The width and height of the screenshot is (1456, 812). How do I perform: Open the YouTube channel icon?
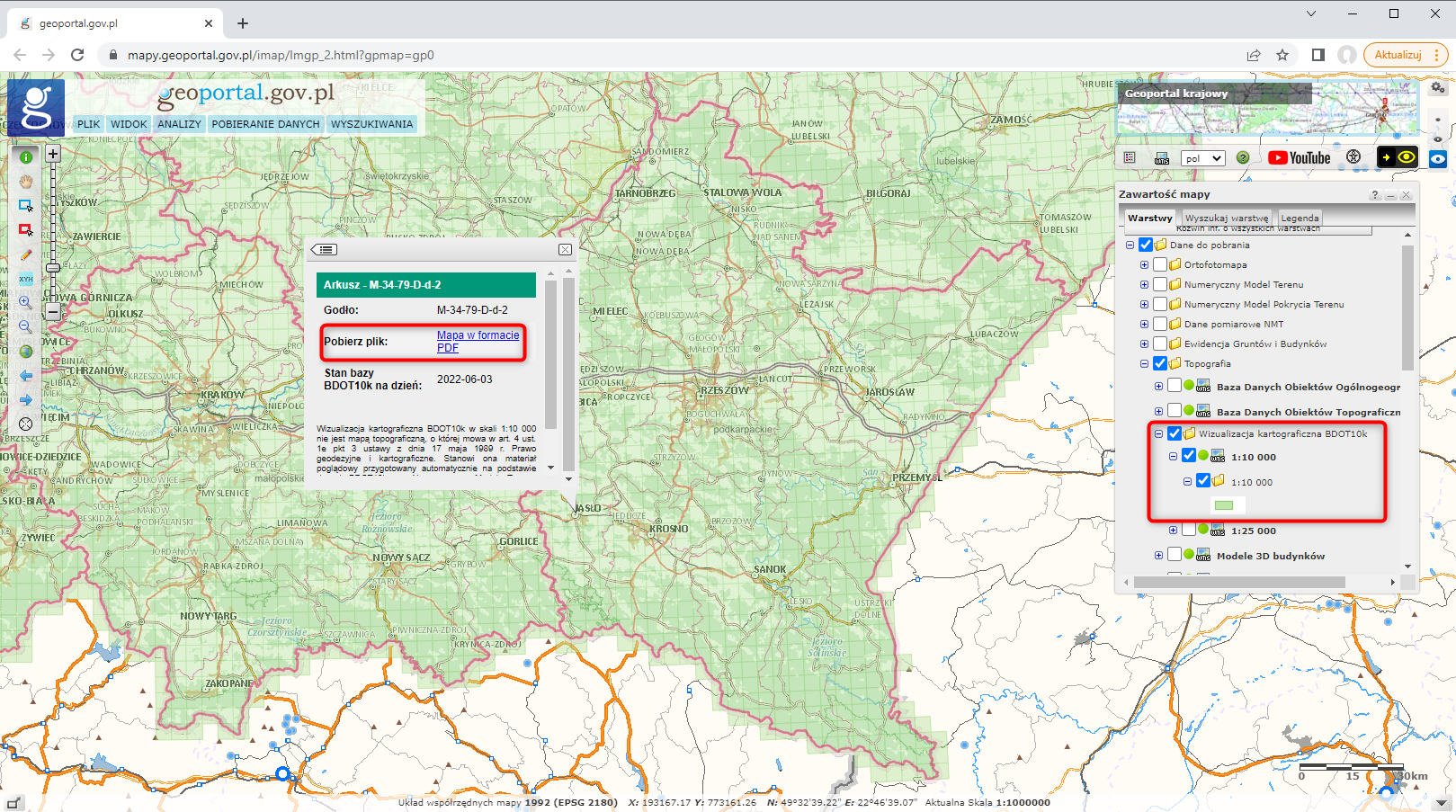pyautogui.click(x=1300, y=157)
